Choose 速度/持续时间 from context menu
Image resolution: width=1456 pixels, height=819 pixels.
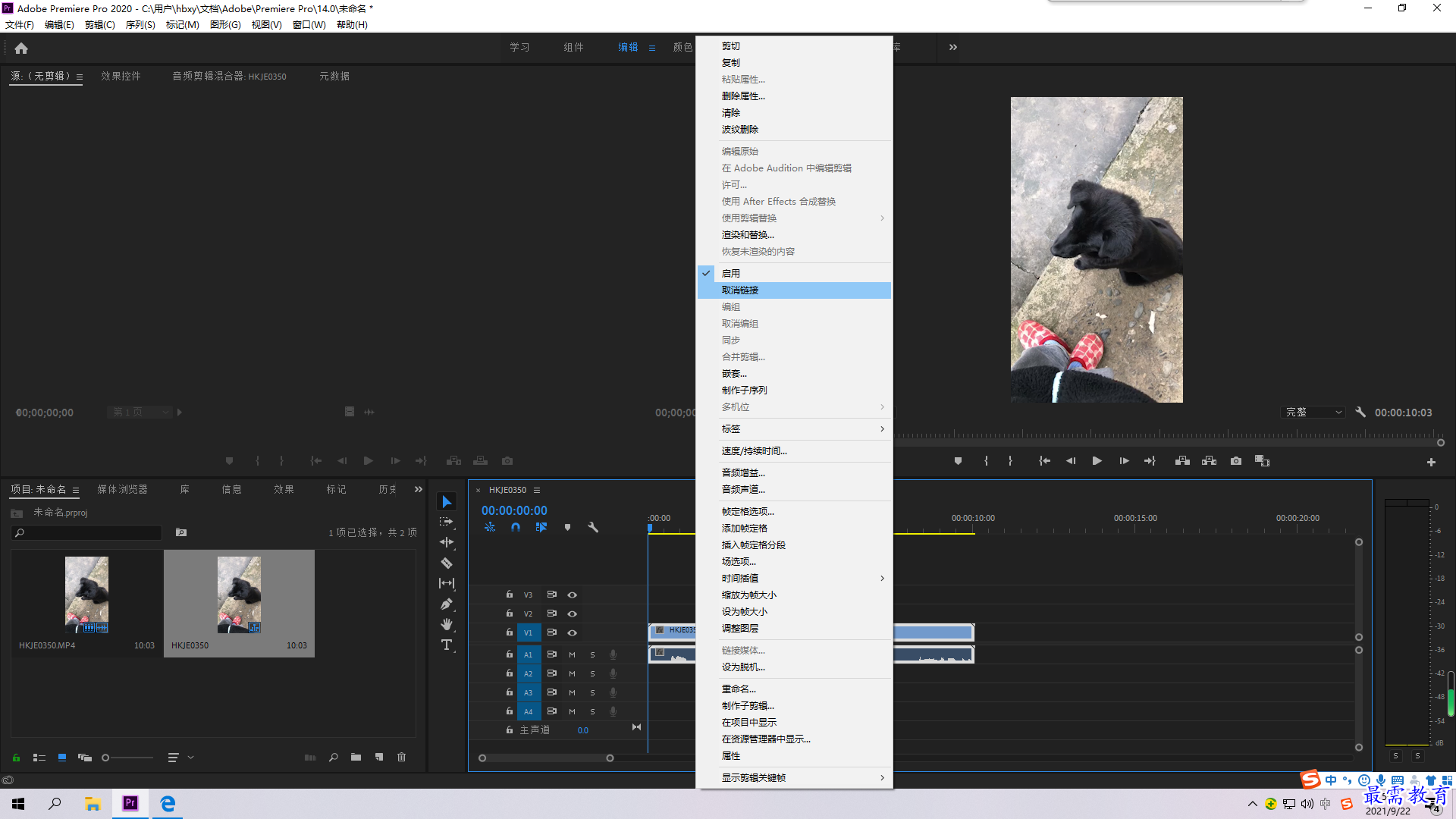[794, 450]
